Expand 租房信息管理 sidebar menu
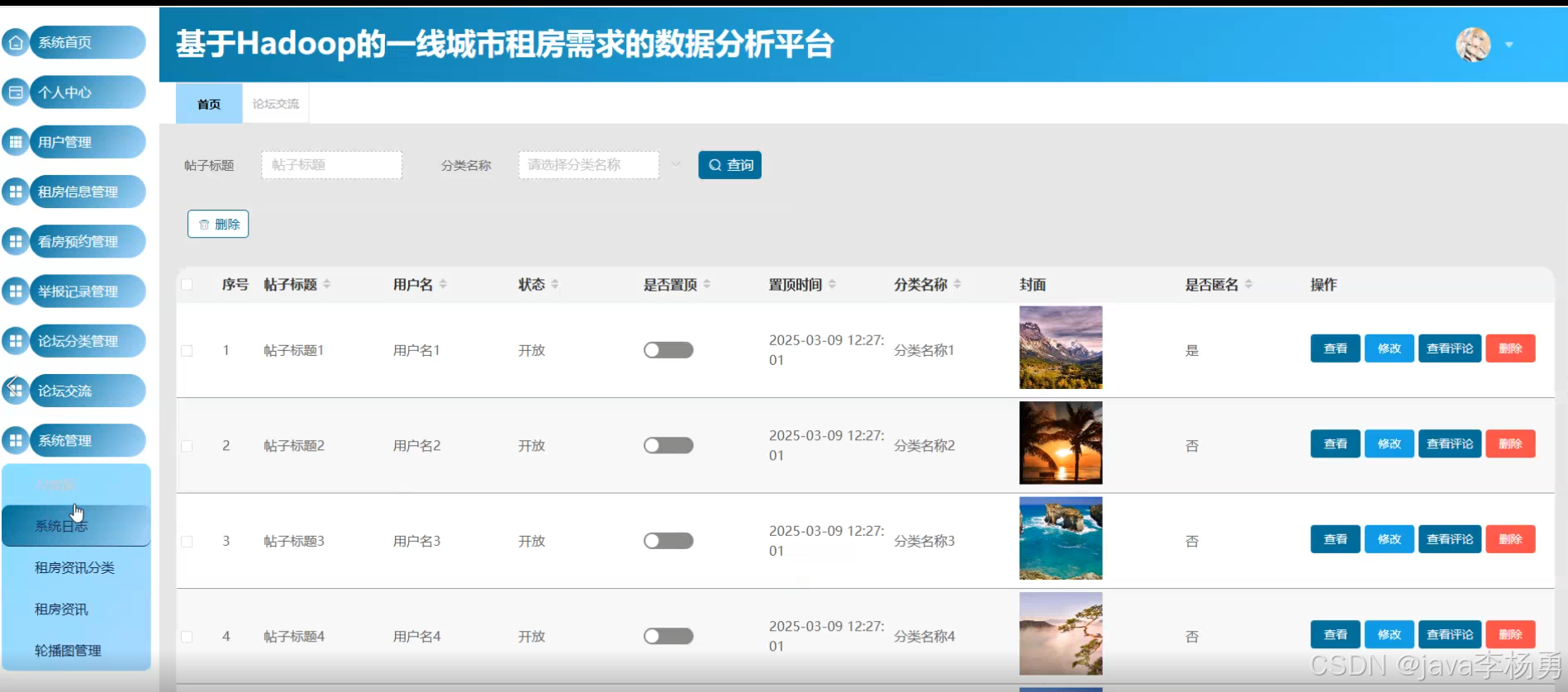The width and height of the screenshot is (1568, 692). pos(88,192)
